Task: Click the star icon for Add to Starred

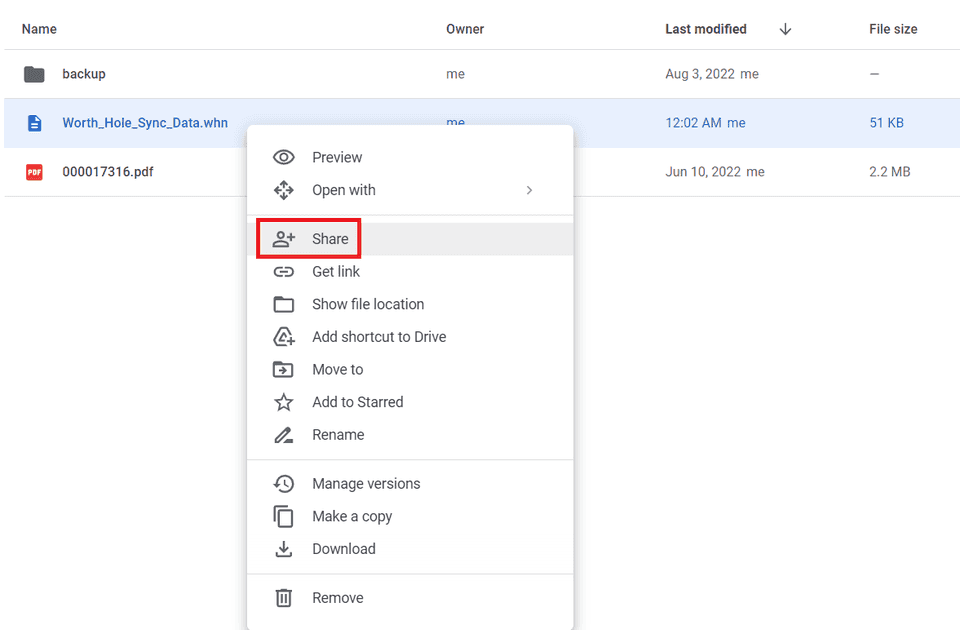Action: pyautogui.click(x=284, y=402)
